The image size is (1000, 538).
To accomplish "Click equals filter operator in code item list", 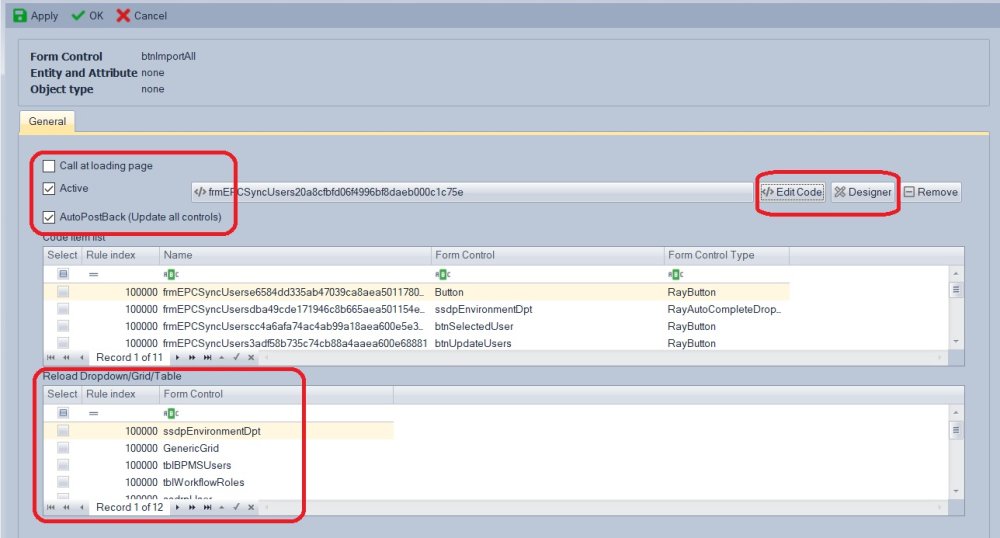I will pos(94,274).
